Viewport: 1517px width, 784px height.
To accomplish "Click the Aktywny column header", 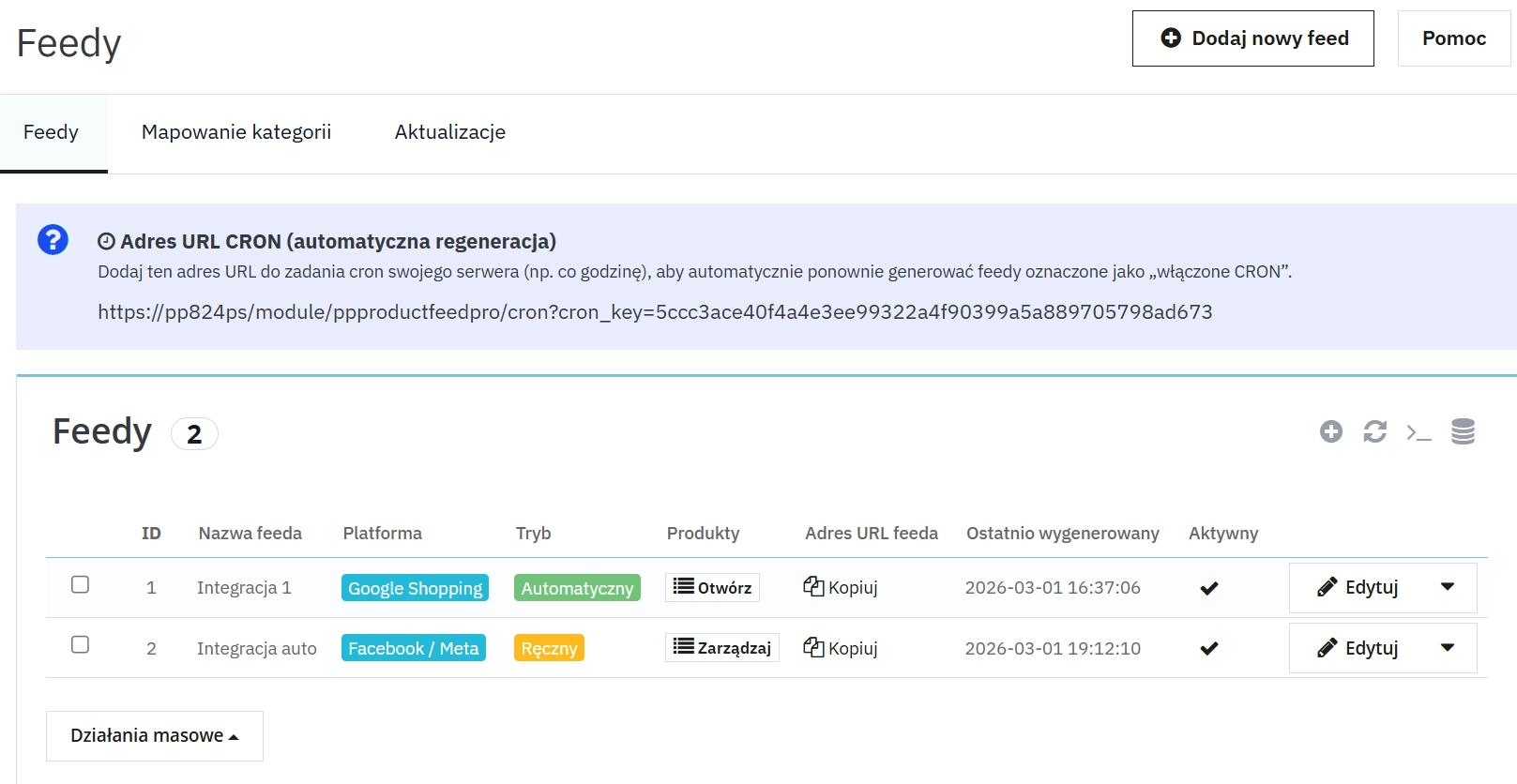I will tap(1223, 533).
